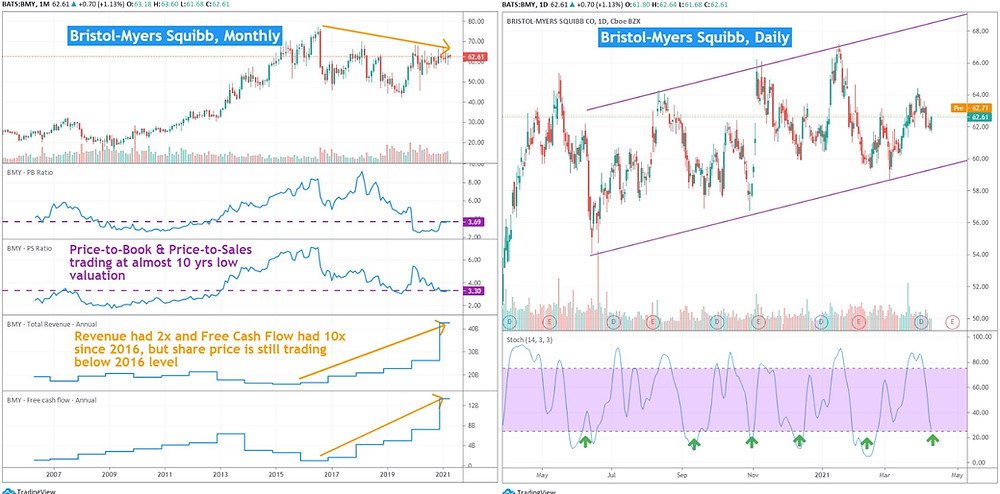Click the green 62.61 price label on the daily chart
The height and width of the screenshot is (494, 1000).
979,117
